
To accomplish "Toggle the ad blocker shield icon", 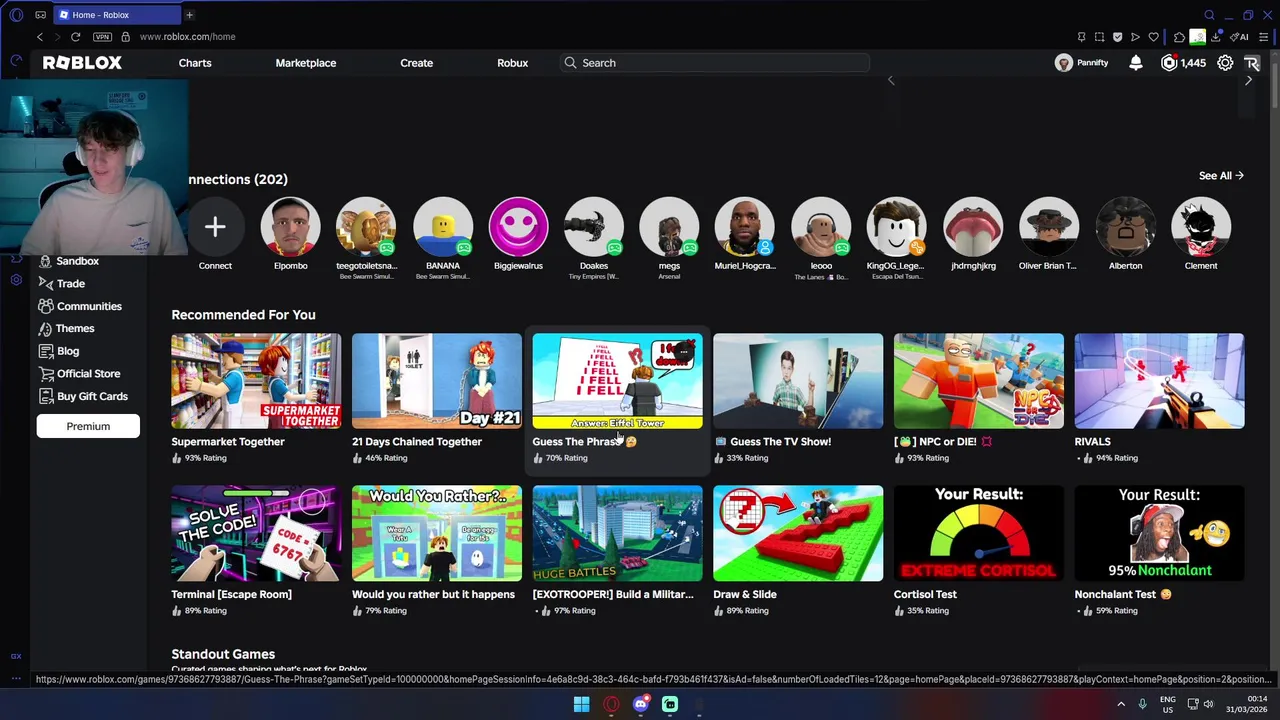I will 1117,37.
